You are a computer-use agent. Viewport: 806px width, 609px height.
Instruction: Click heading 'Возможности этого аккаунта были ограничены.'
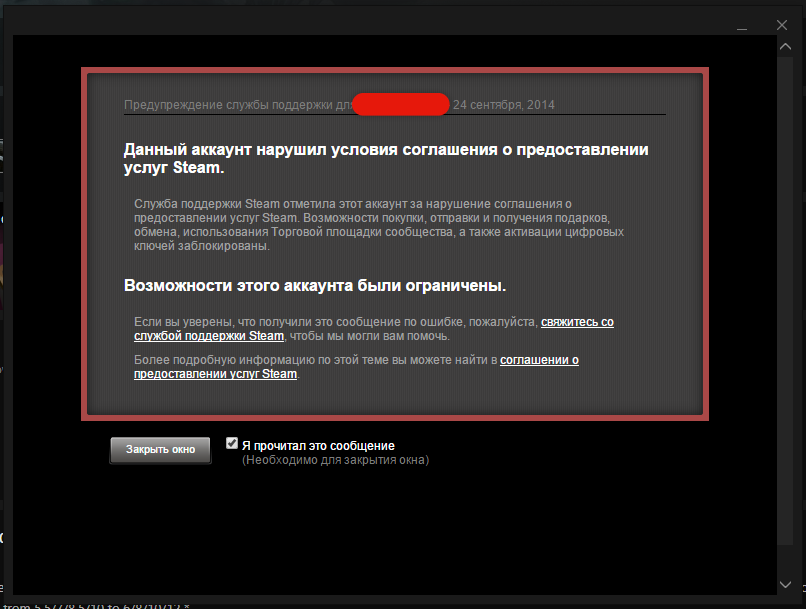click(x=315, y=285)
